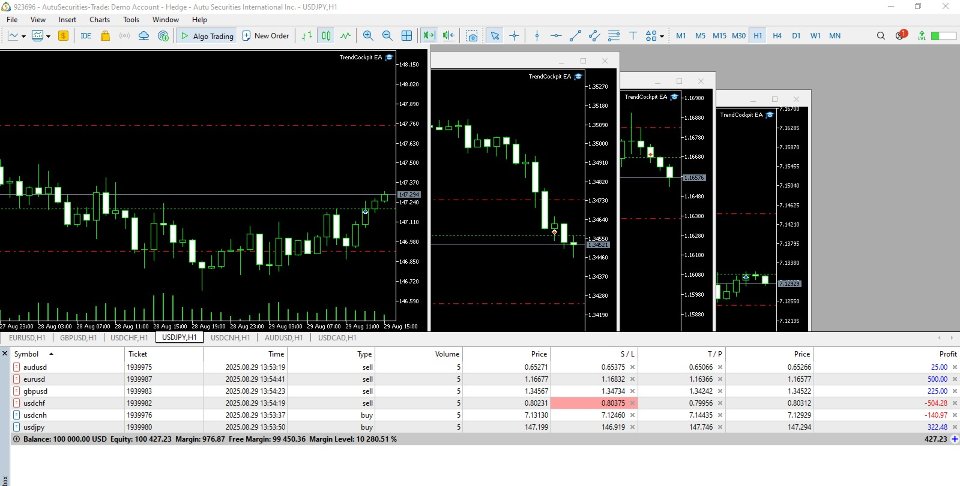Expand the shapes objects dropdown arrow
This screenshot has height=486, width=960.
click(x=662, y=37)
